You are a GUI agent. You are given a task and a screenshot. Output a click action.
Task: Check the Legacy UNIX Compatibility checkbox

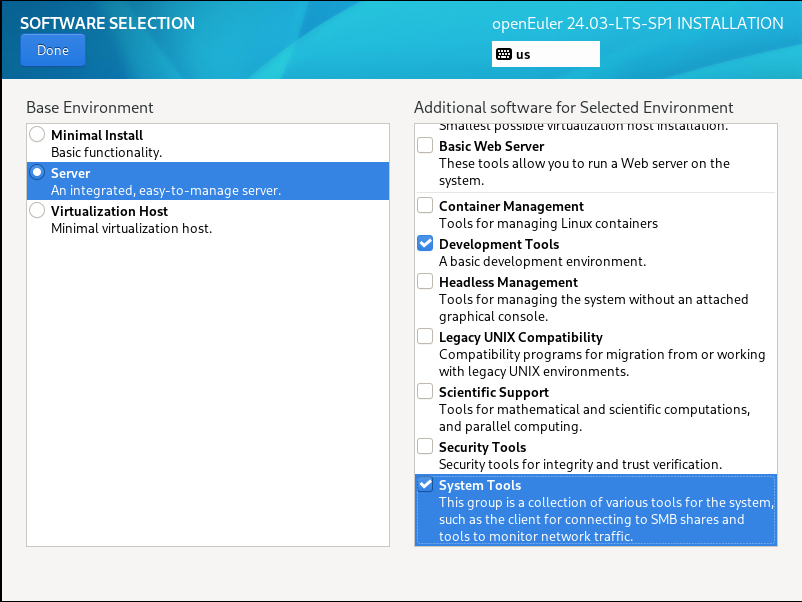point(425,337)
